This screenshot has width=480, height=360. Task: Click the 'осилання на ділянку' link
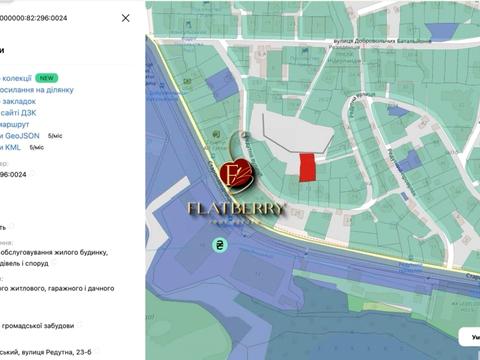(37, 90)
